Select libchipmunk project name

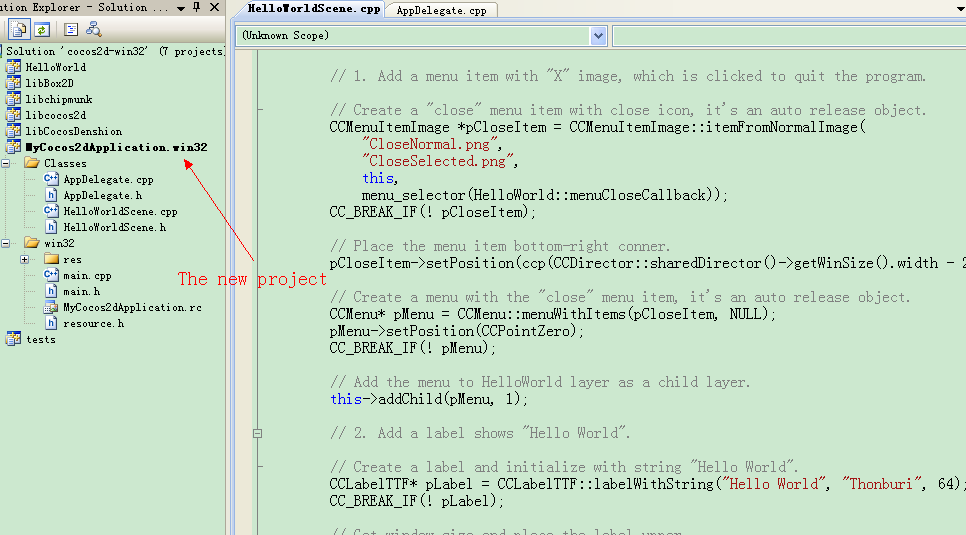(59, 99)
